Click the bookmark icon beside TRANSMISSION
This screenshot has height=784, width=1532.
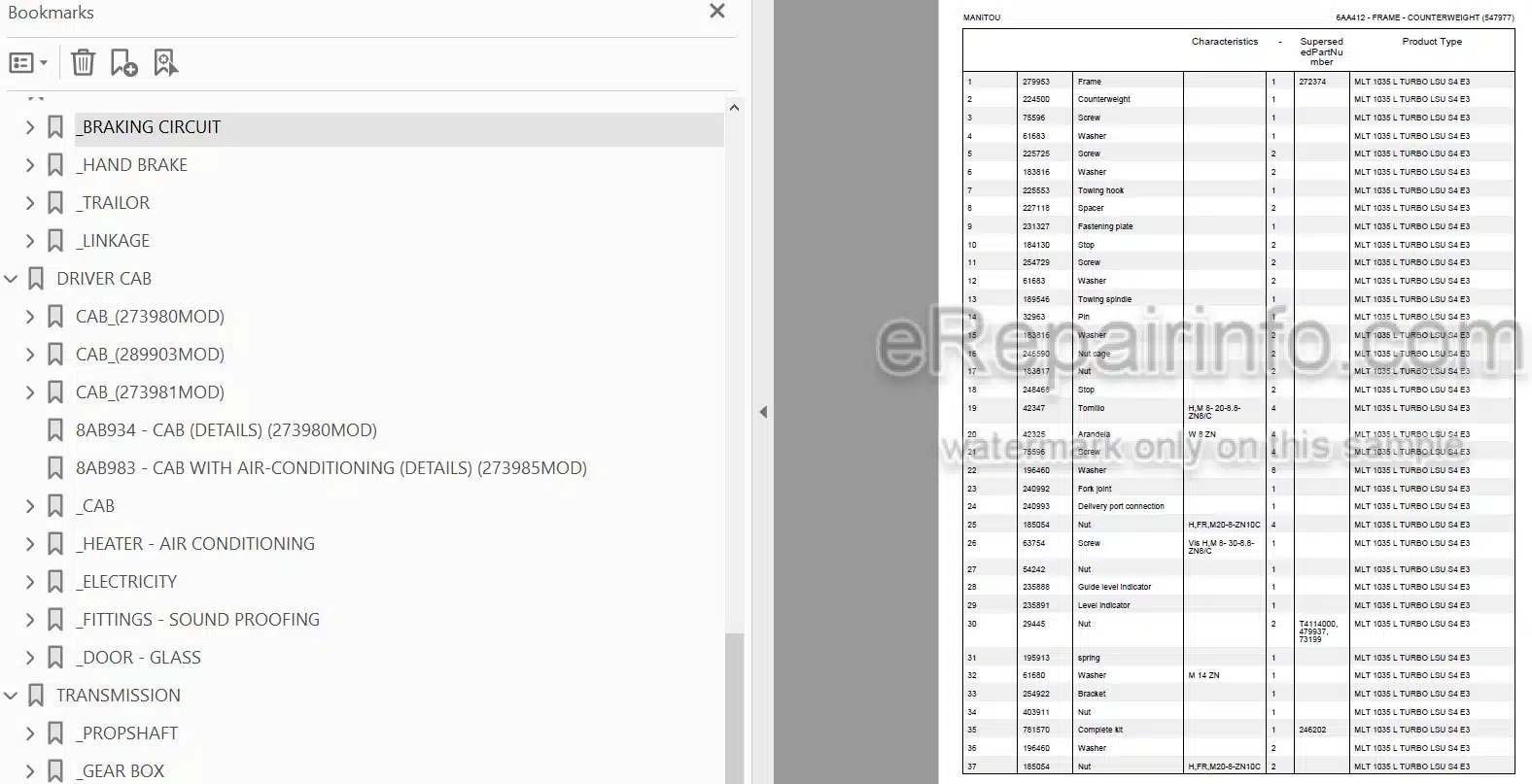point(36,696)
